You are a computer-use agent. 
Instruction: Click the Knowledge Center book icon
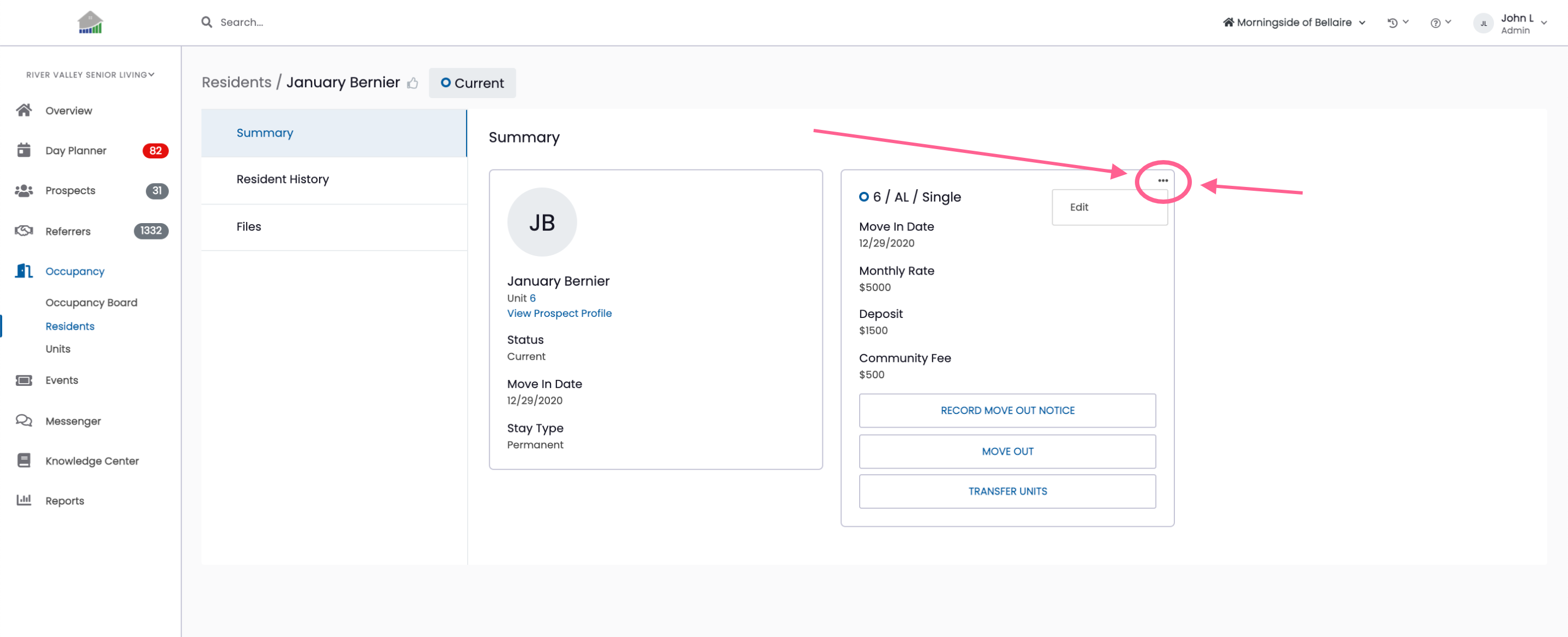pyautogui.click(x=24, y=460)
